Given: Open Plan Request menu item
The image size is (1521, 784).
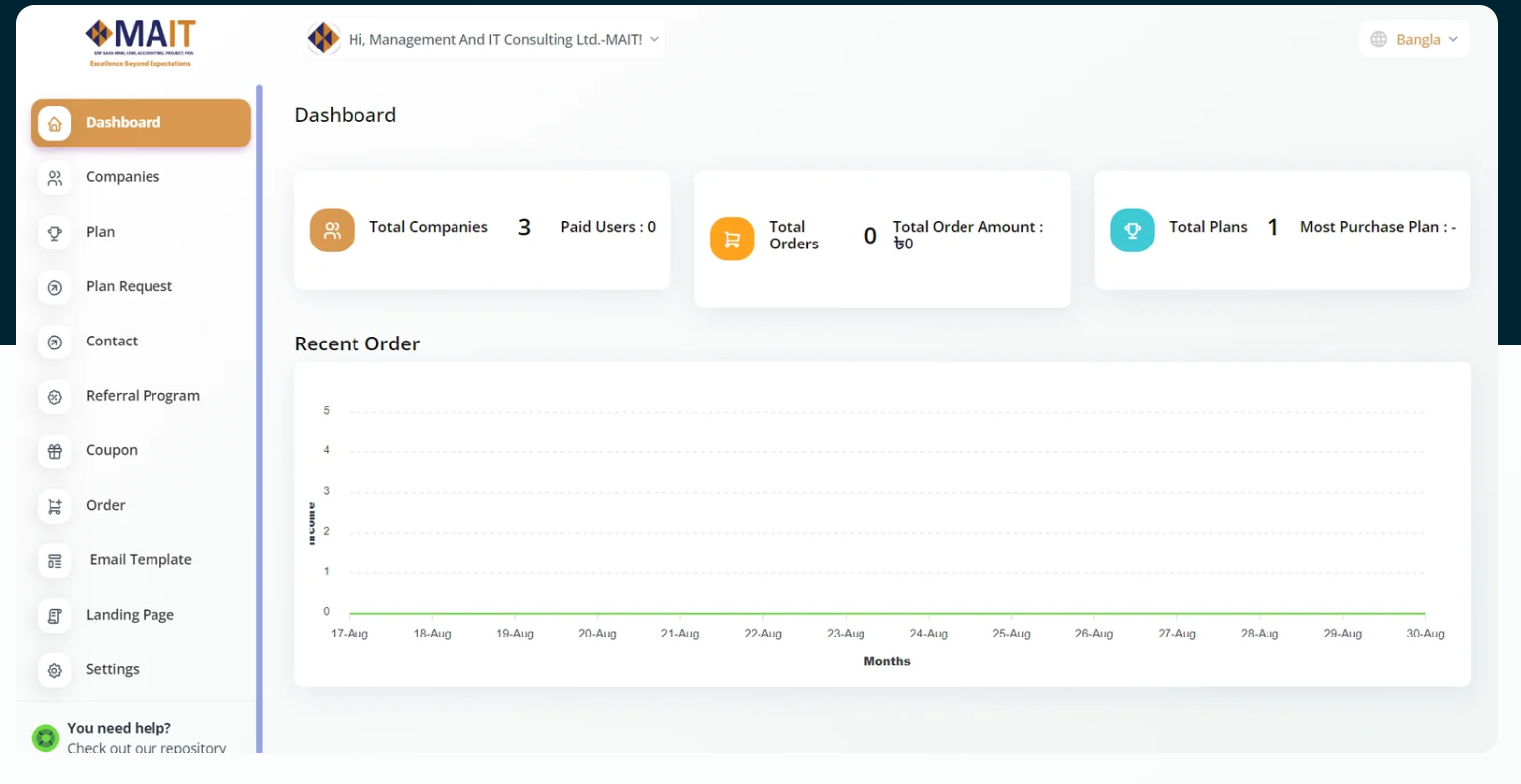Looking at the screenshot, I should (129, 286).
